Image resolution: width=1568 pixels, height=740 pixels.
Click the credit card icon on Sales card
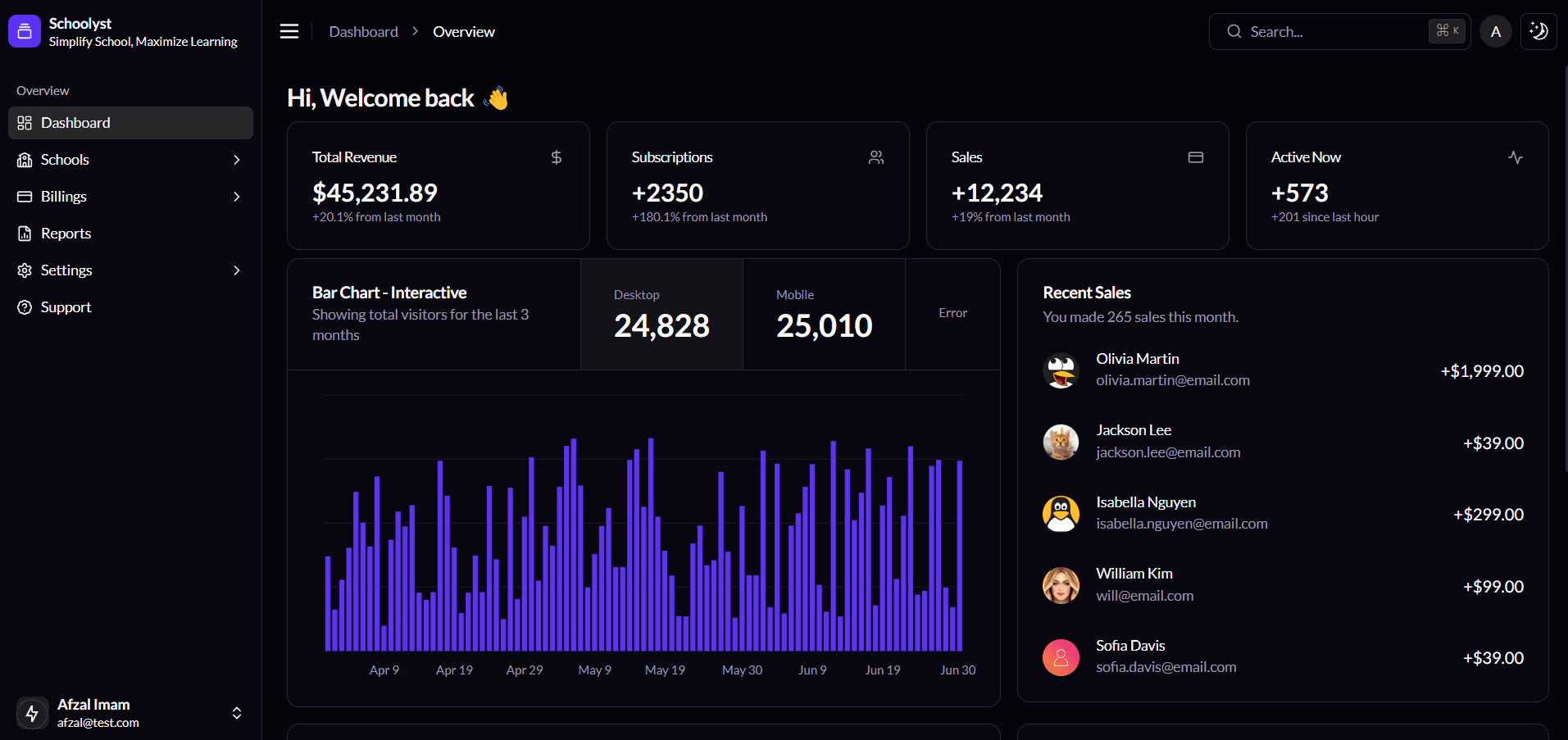[x=1195, y=157]
